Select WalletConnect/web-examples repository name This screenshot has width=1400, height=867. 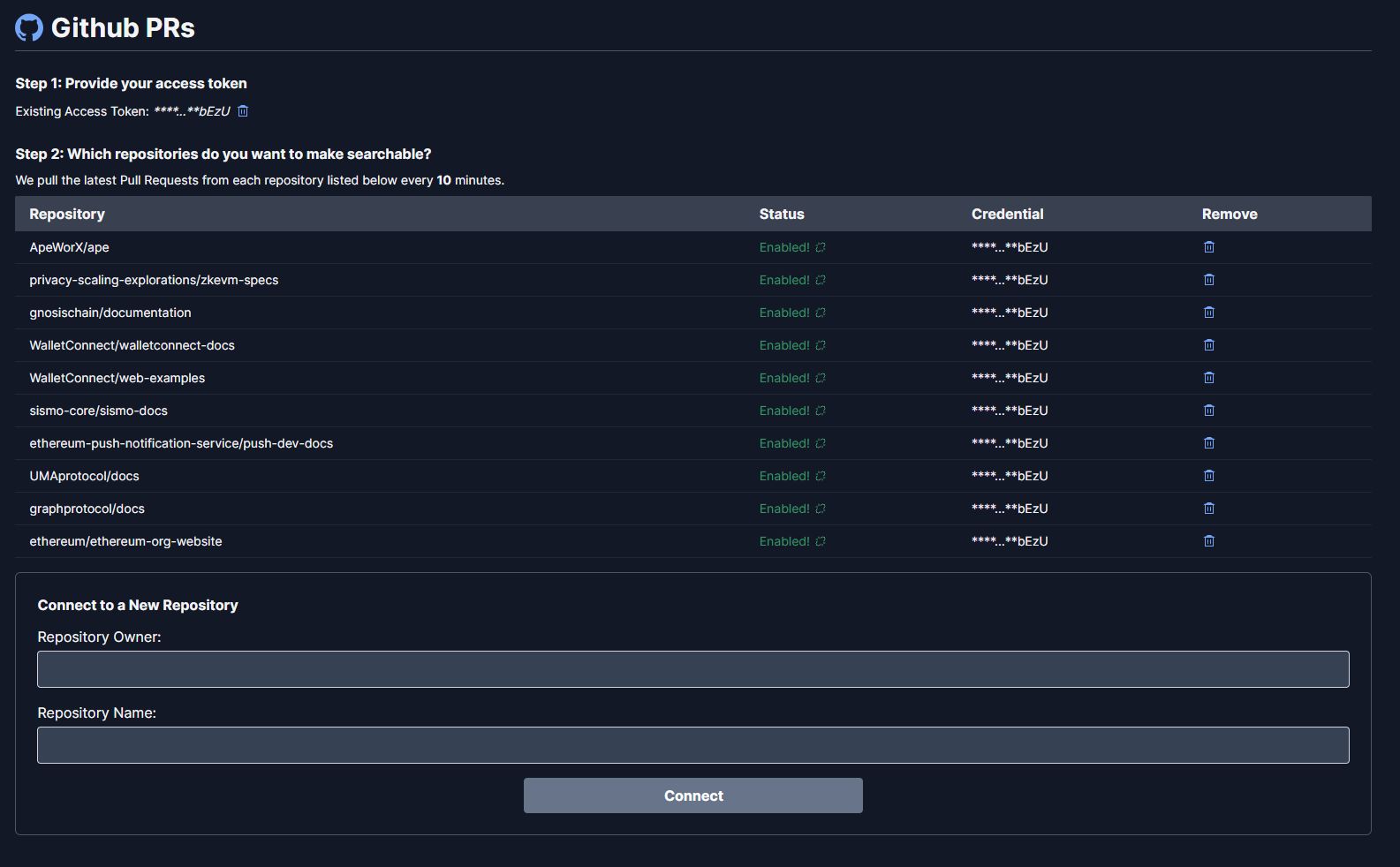click(117, 378)
